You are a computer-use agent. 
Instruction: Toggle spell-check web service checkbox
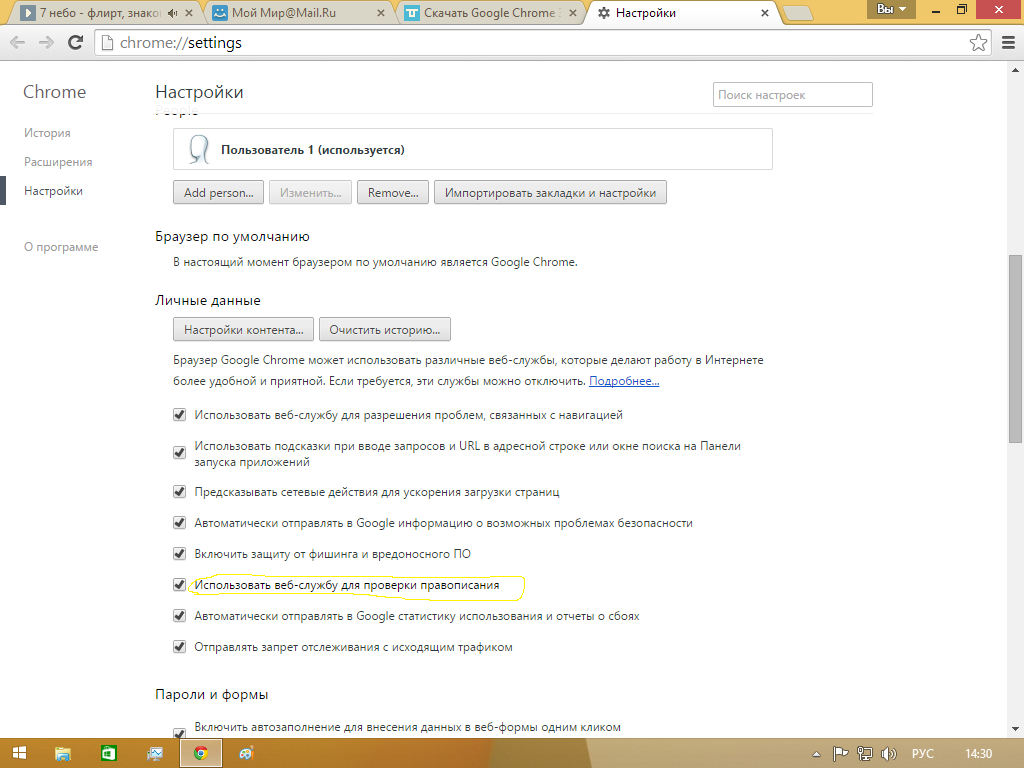[x=180, y=584]
